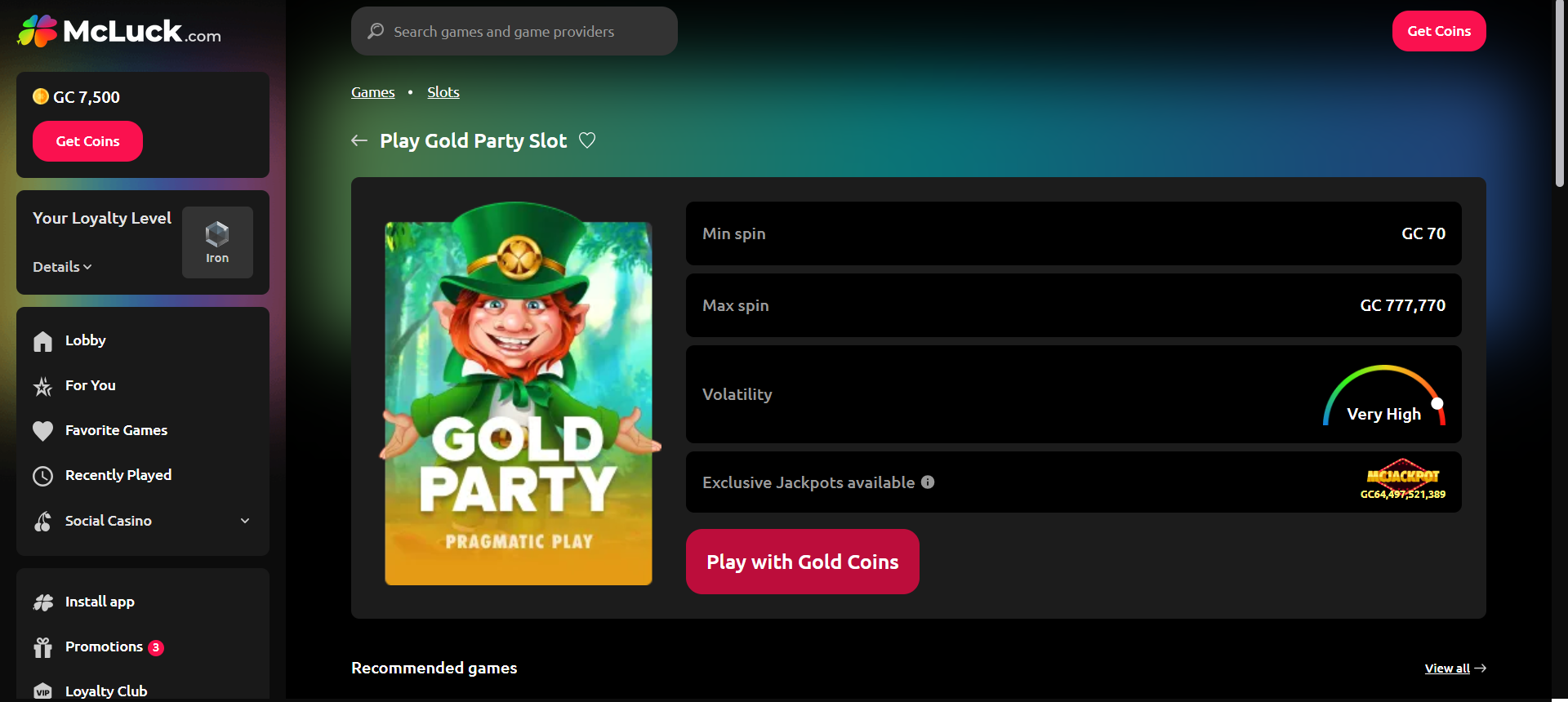Screen dimensions: 1568x702
Task: Click the Max spin GC 777,770 value
Action: tap(1402, 305)
